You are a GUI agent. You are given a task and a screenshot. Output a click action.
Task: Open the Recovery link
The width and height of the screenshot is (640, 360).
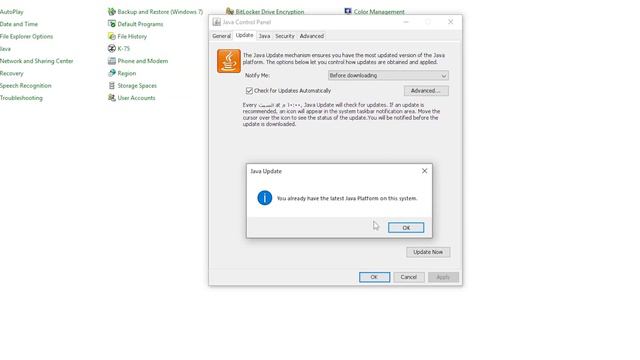[11, 73]
